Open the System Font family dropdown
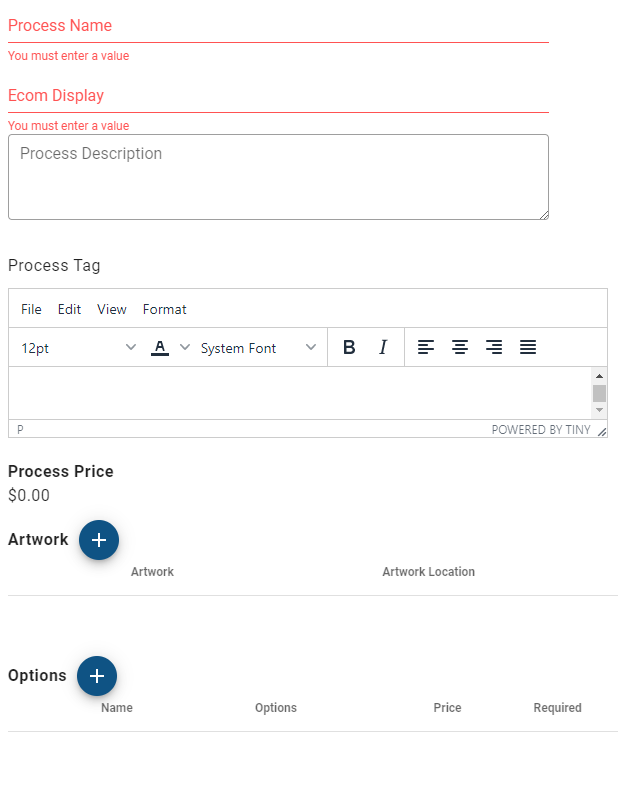Viewport: 618px width, 795px height. pyautogui.click(x=259, y=348)
